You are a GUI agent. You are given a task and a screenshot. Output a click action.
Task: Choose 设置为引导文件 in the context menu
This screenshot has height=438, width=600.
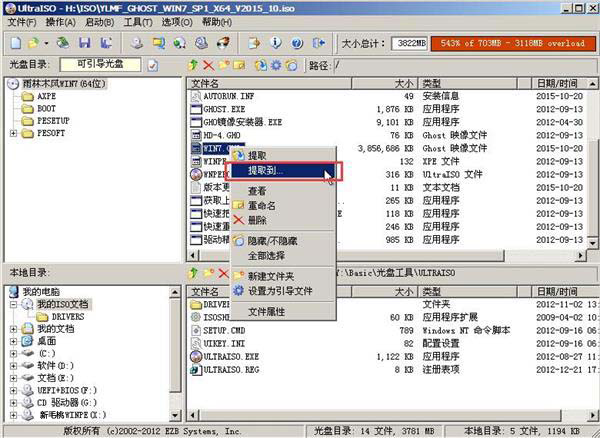[x=283, y=291]
